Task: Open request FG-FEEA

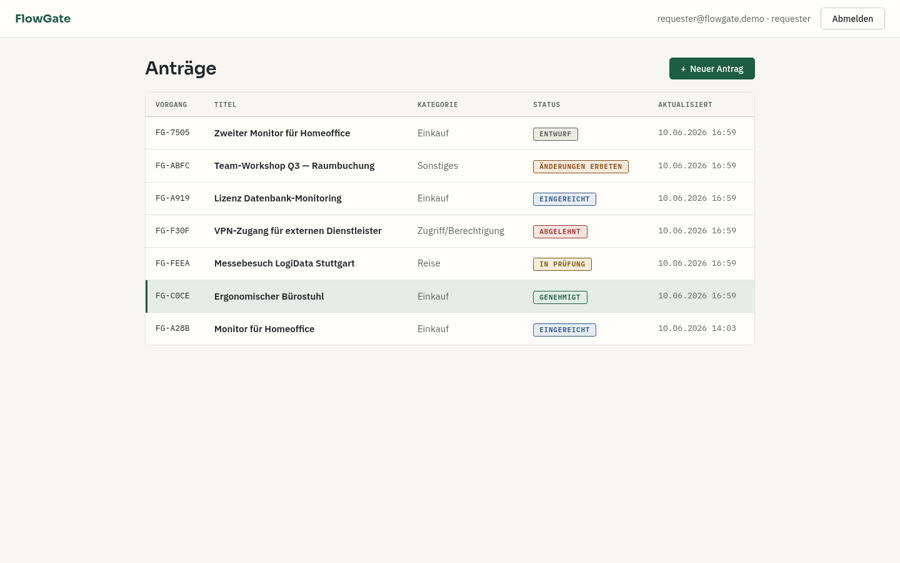Action: coord(172,263)
